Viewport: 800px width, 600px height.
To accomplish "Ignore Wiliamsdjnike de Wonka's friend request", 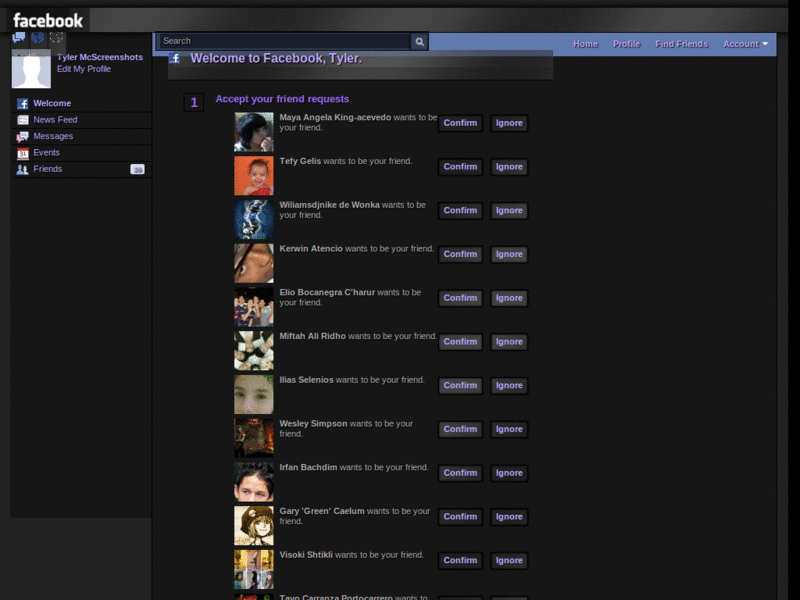I will [x=509, y=211].
